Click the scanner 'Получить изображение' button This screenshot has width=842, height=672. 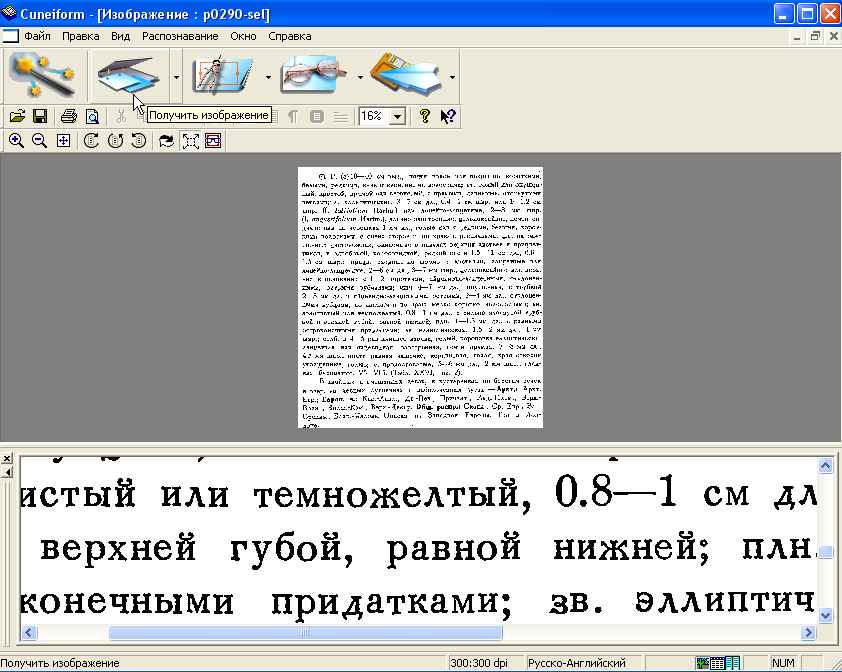coord(127,75)
